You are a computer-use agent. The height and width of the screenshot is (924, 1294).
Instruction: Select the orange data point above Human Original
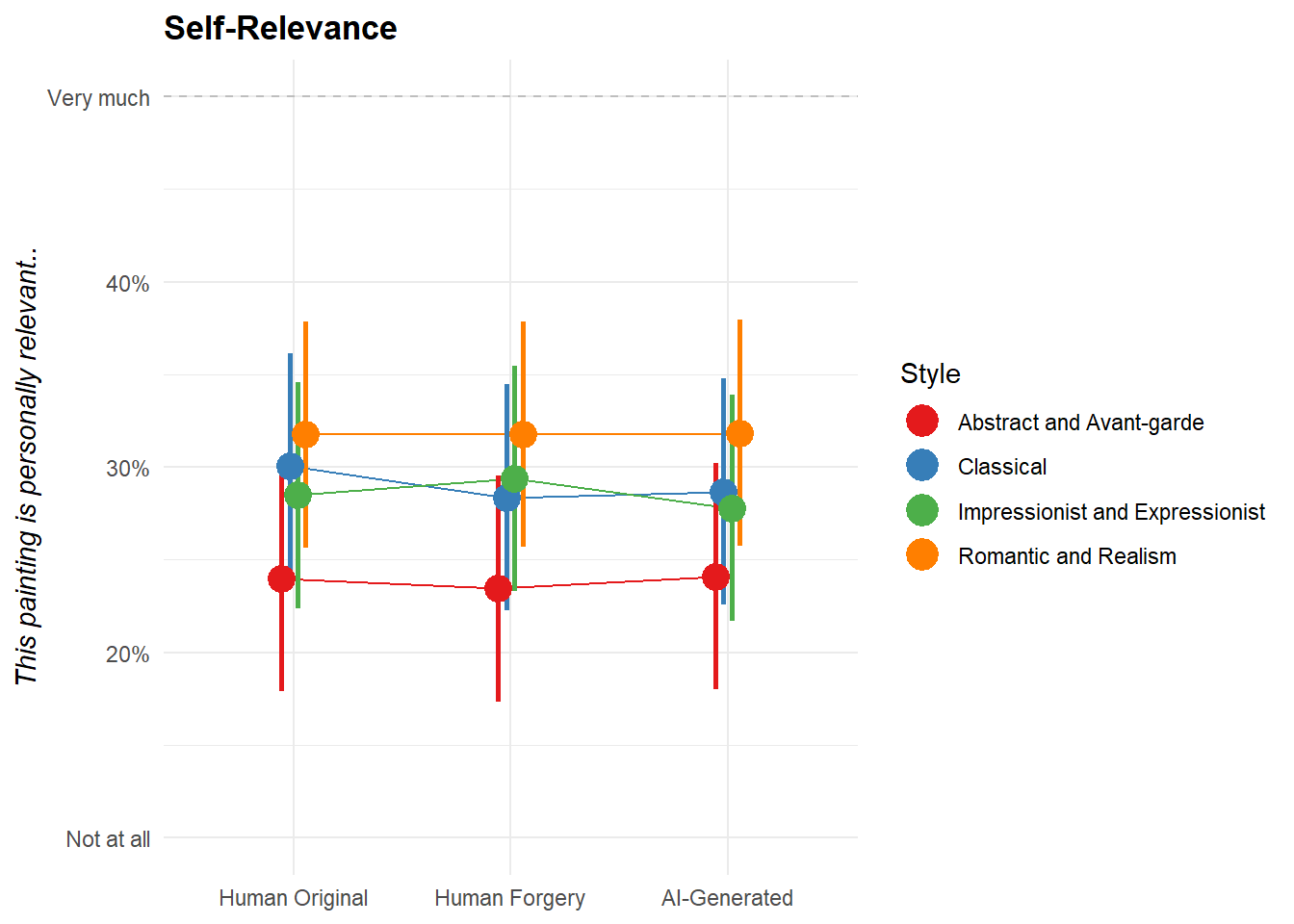click(x=305, y=435)
